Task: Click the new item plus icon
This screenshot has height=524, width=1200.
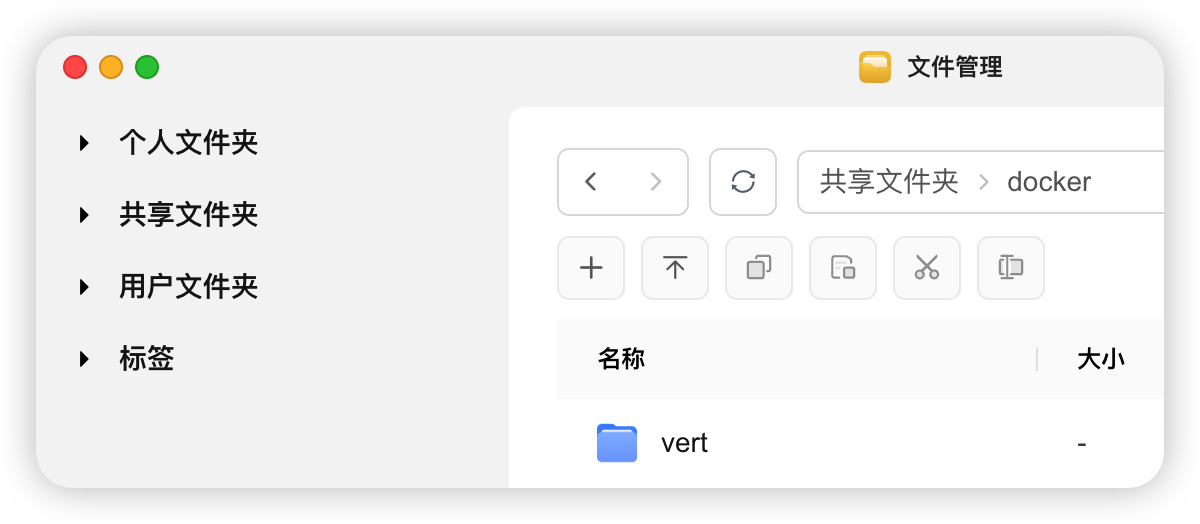Action: click(591, 268)
